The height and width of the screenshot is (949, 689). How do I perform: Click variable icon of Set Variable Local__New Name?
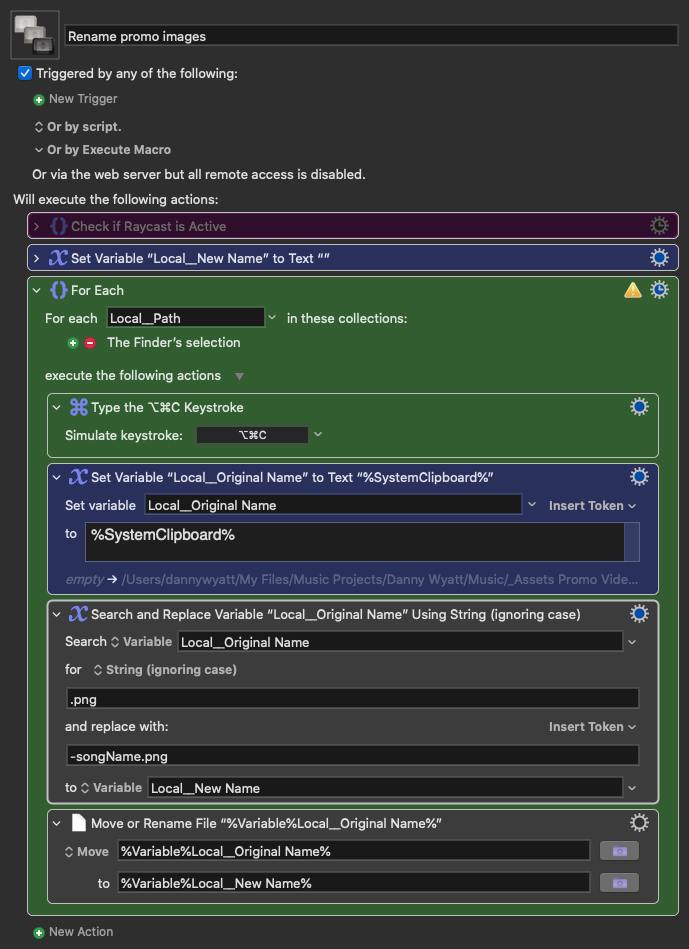click(x=58, y=258)
